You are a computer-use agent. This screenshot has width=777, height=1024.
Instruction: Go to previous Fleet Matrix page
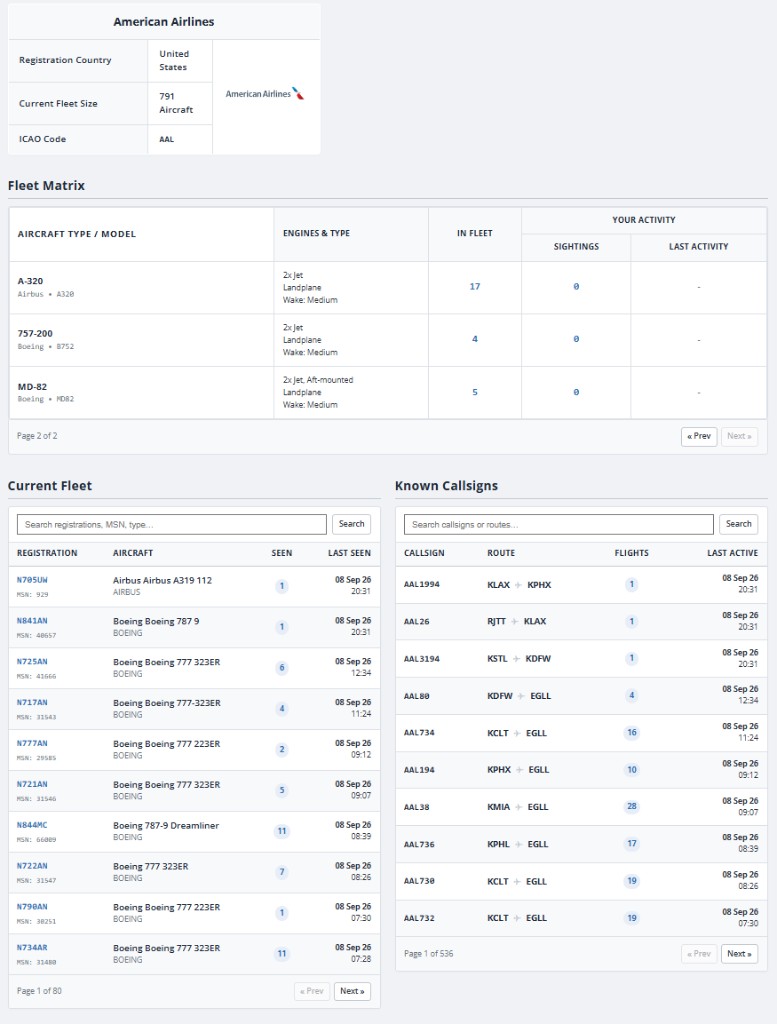(699, 436)
